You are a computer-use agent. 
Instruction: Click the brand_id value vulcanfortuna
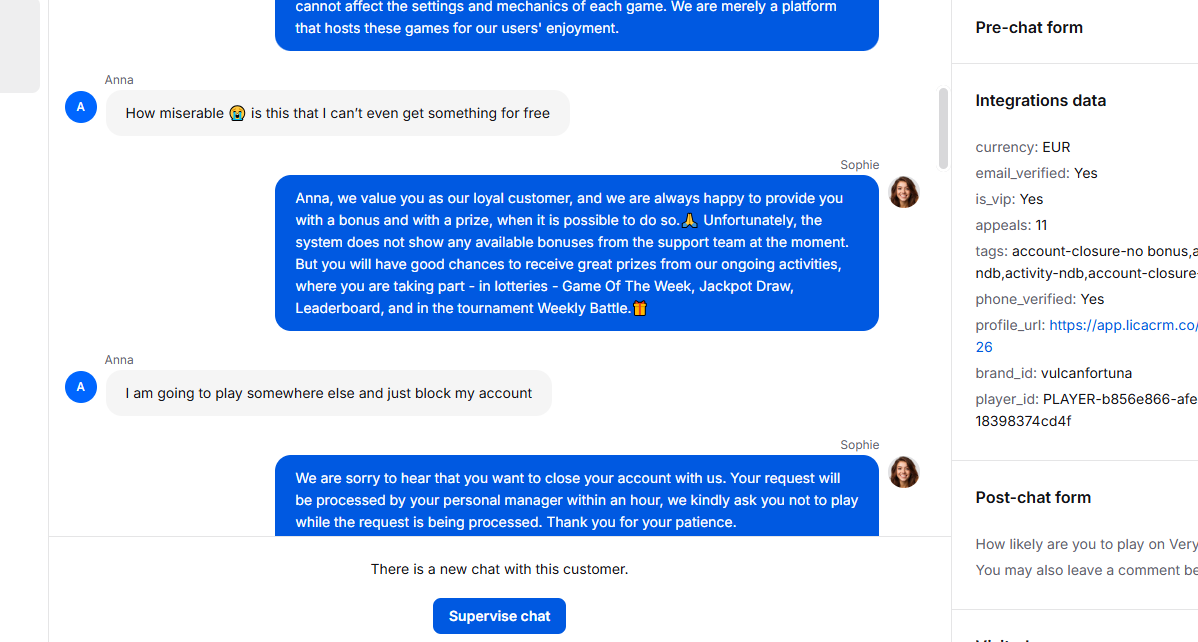(x=1086, y=373)
